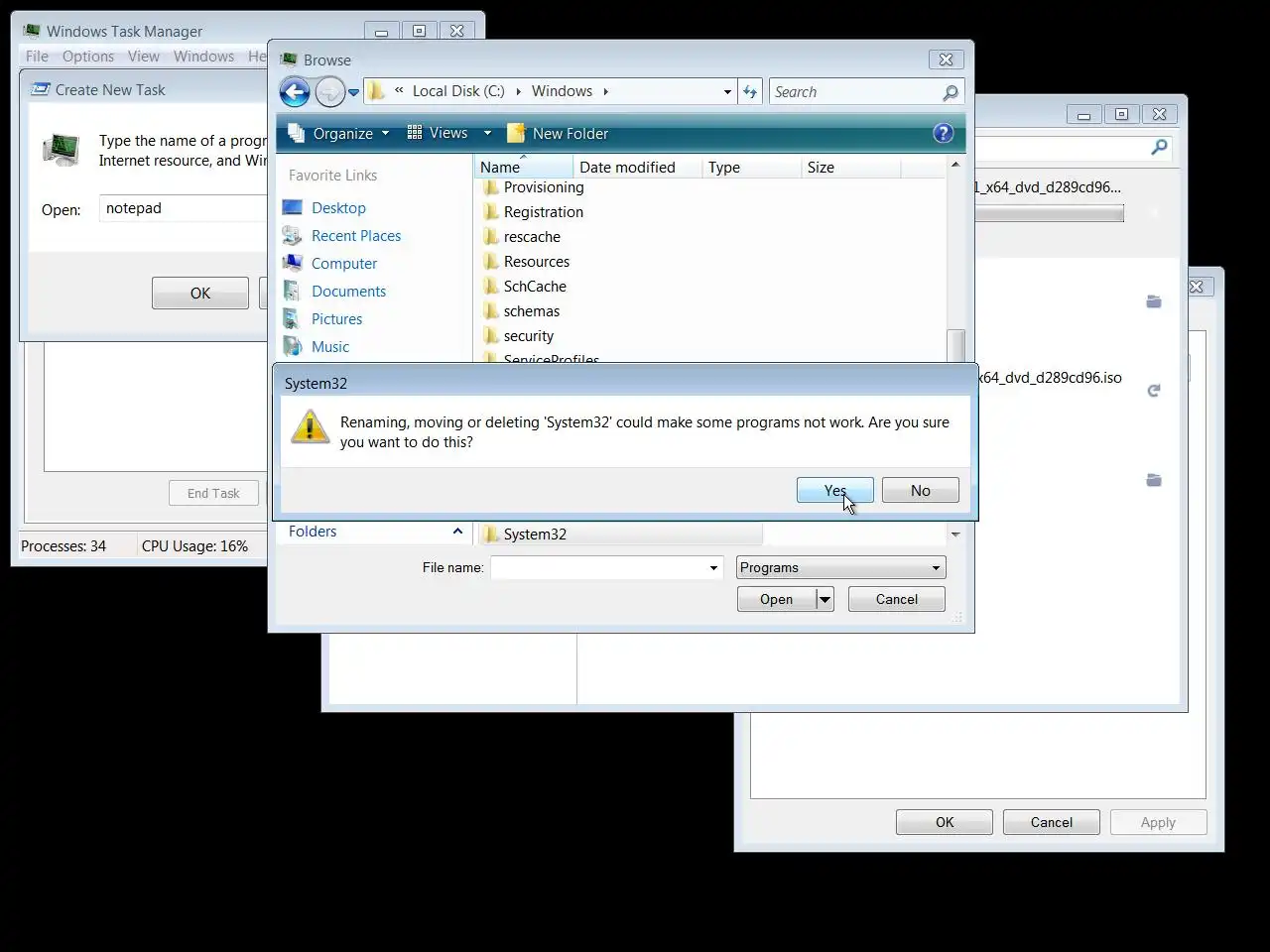Expand the Folders pane
Screen dimensions: 1270x952
pos(457,532)
